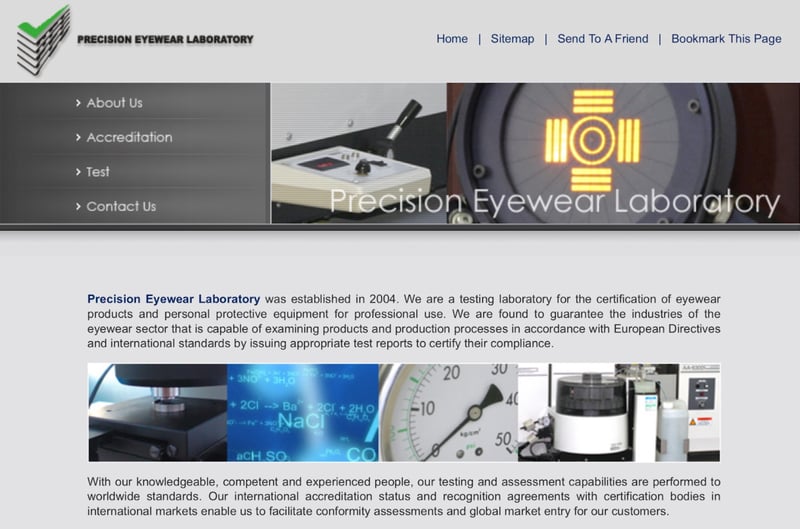Click the green checkmark logo icon
The width and height of the screenshot is (800, 529).
(x=42, y=39)
